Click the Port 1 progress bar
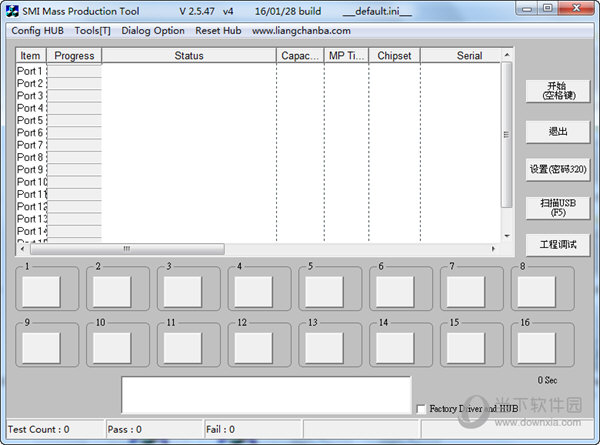 point(74,71)
